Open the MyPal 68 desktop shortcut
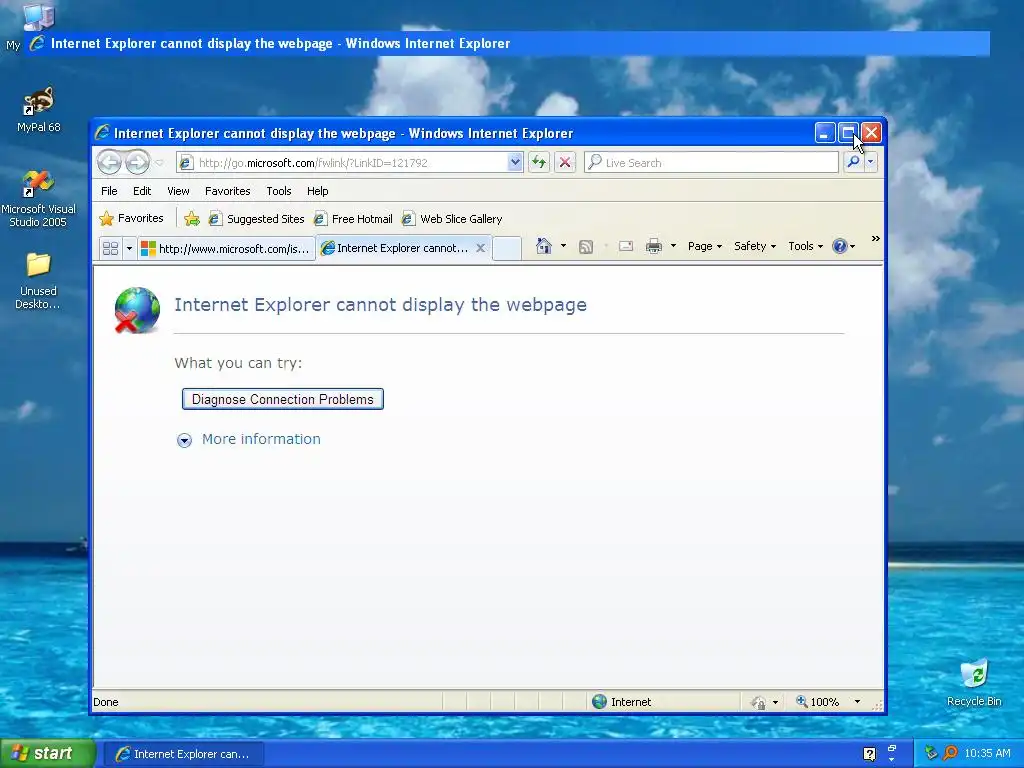The height and width of the screenshot is (768, 1024). pyautogui.click(x=39, y=109)
